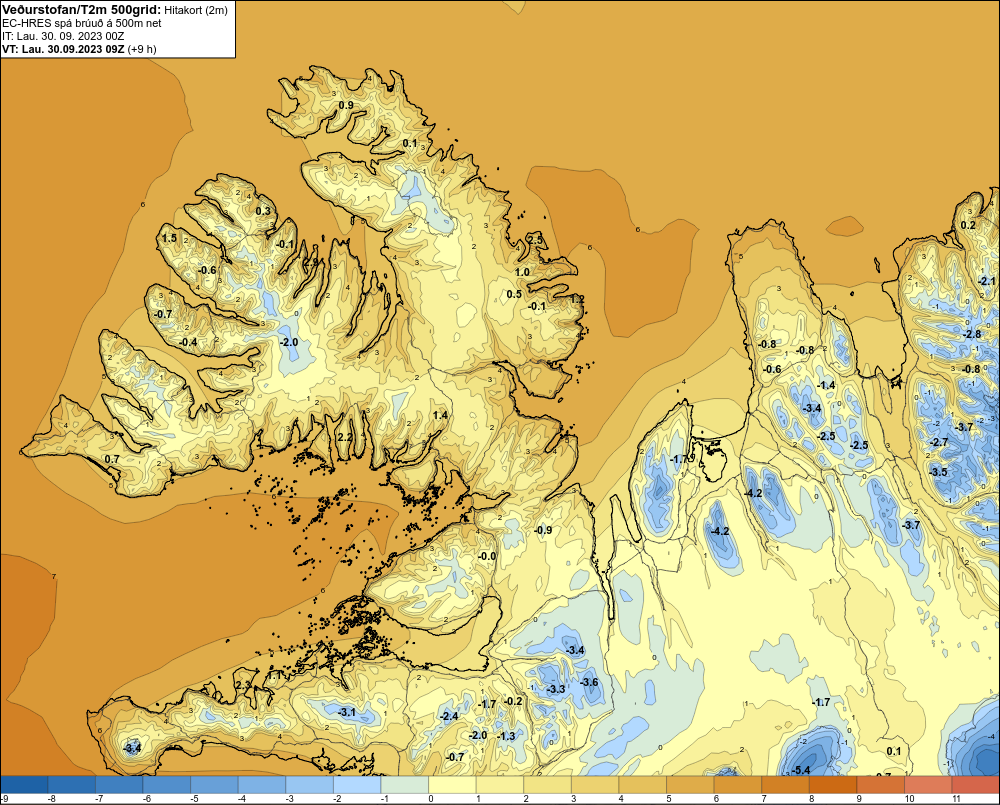Click the legend swatch between -5 and -4
Screen dimensions: 1000x805
[214, 785]
